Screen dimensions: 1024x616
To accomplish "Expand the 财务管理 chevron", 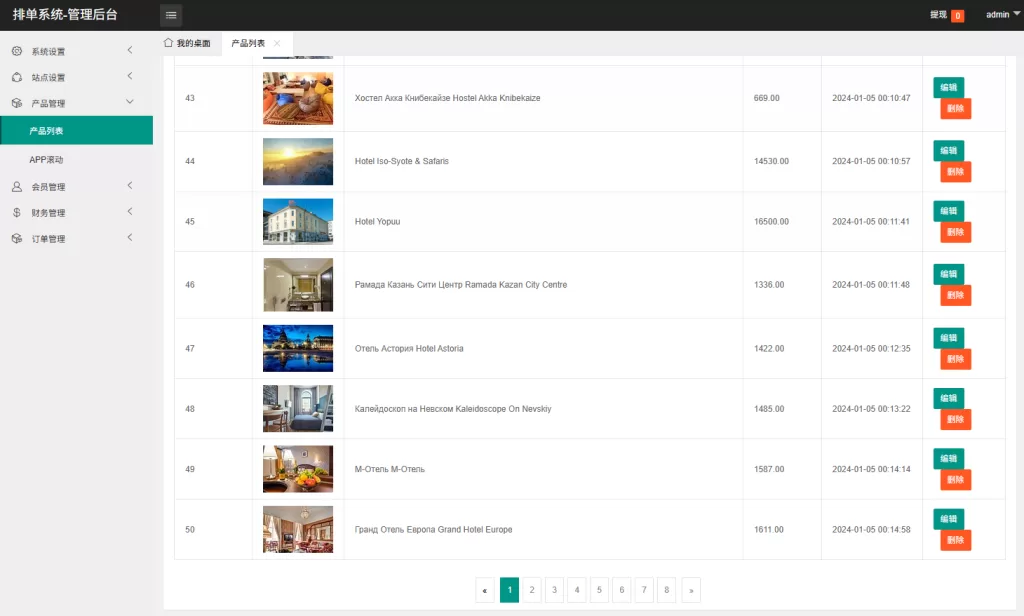I will (x=130, y=213).
